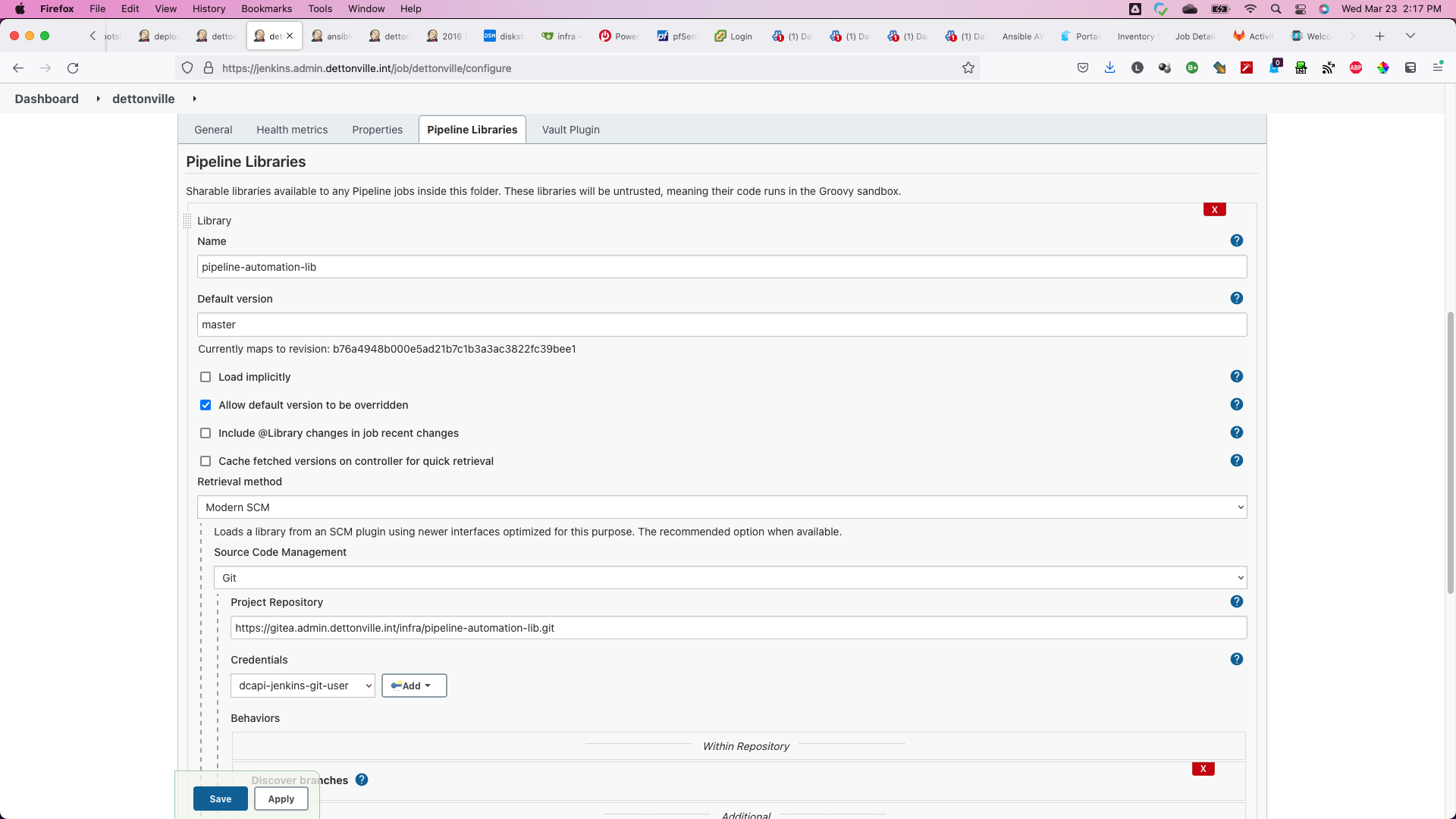The image size is (1456, 819).
Task: Switch to the Vault Plugin tab
Action: tap(570, 130)
